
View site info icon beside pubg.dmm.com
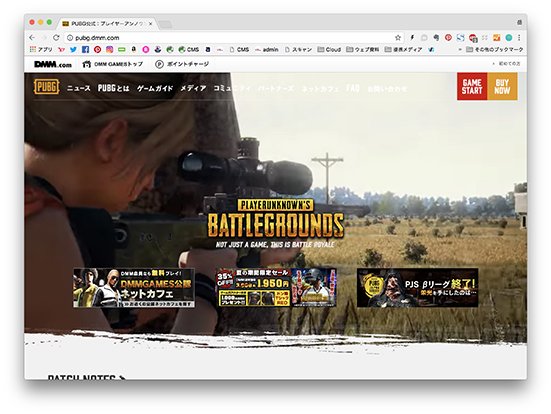pyautogui.click(x=70, y=38)
